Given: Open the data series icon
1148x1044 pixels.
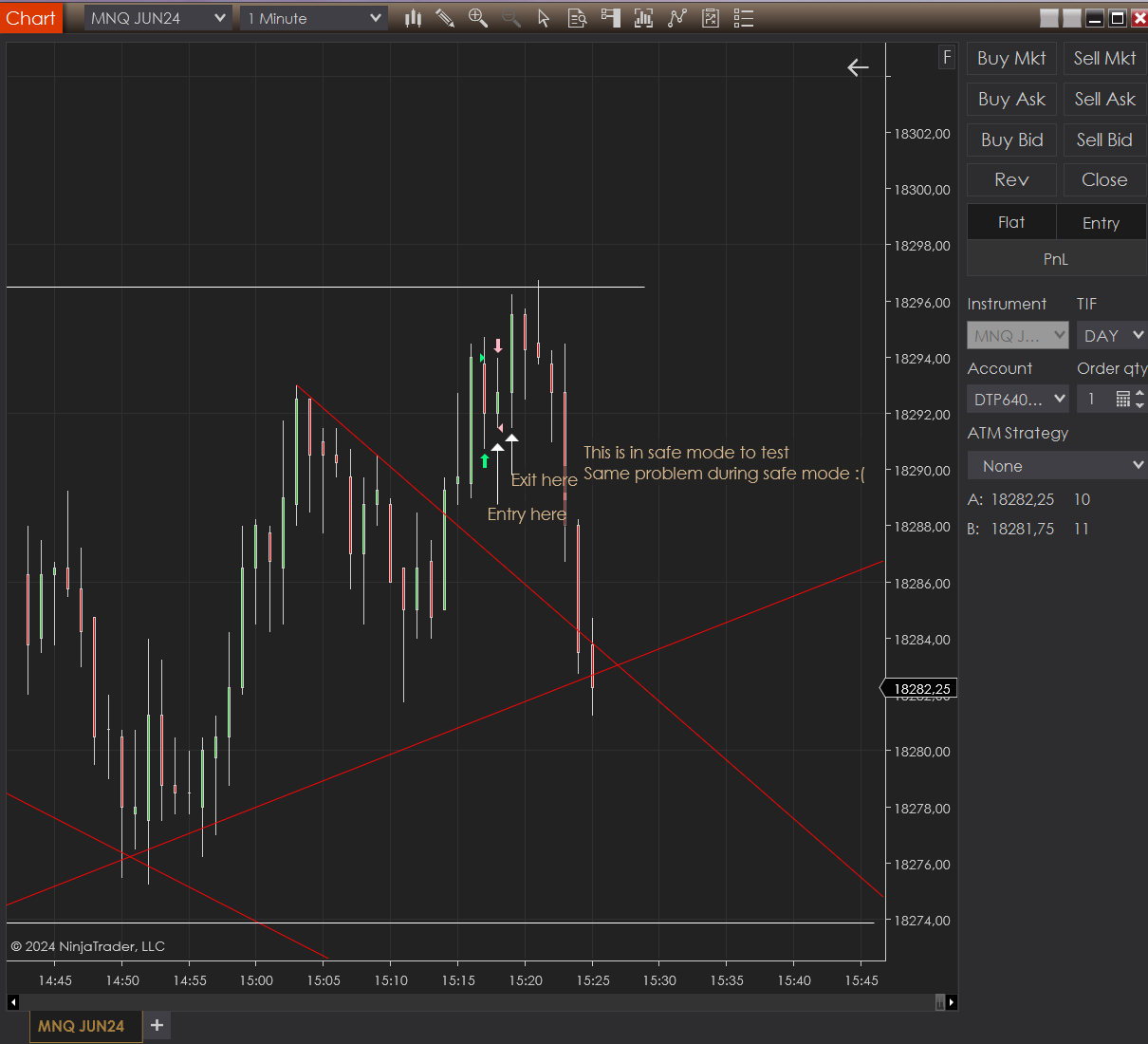Looking at the screenshot, I should click(x=643, y=18).
